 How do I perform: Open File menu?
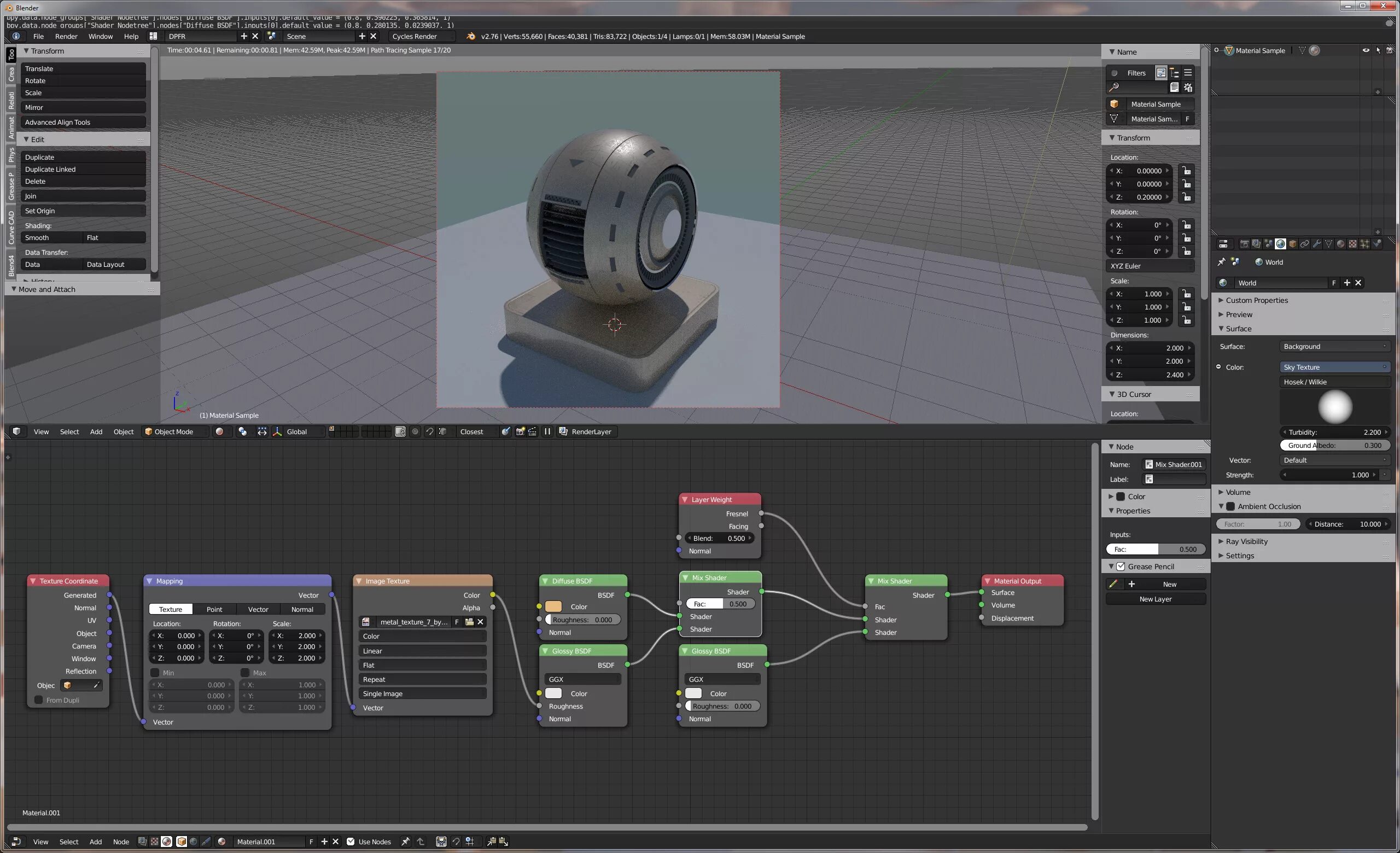[39, 36]
